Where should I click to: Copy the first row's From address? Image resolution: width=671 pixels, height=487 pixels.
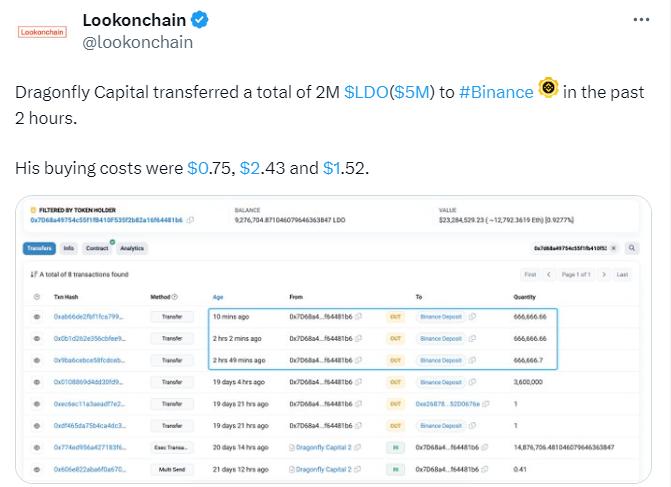tap(358, 316)
